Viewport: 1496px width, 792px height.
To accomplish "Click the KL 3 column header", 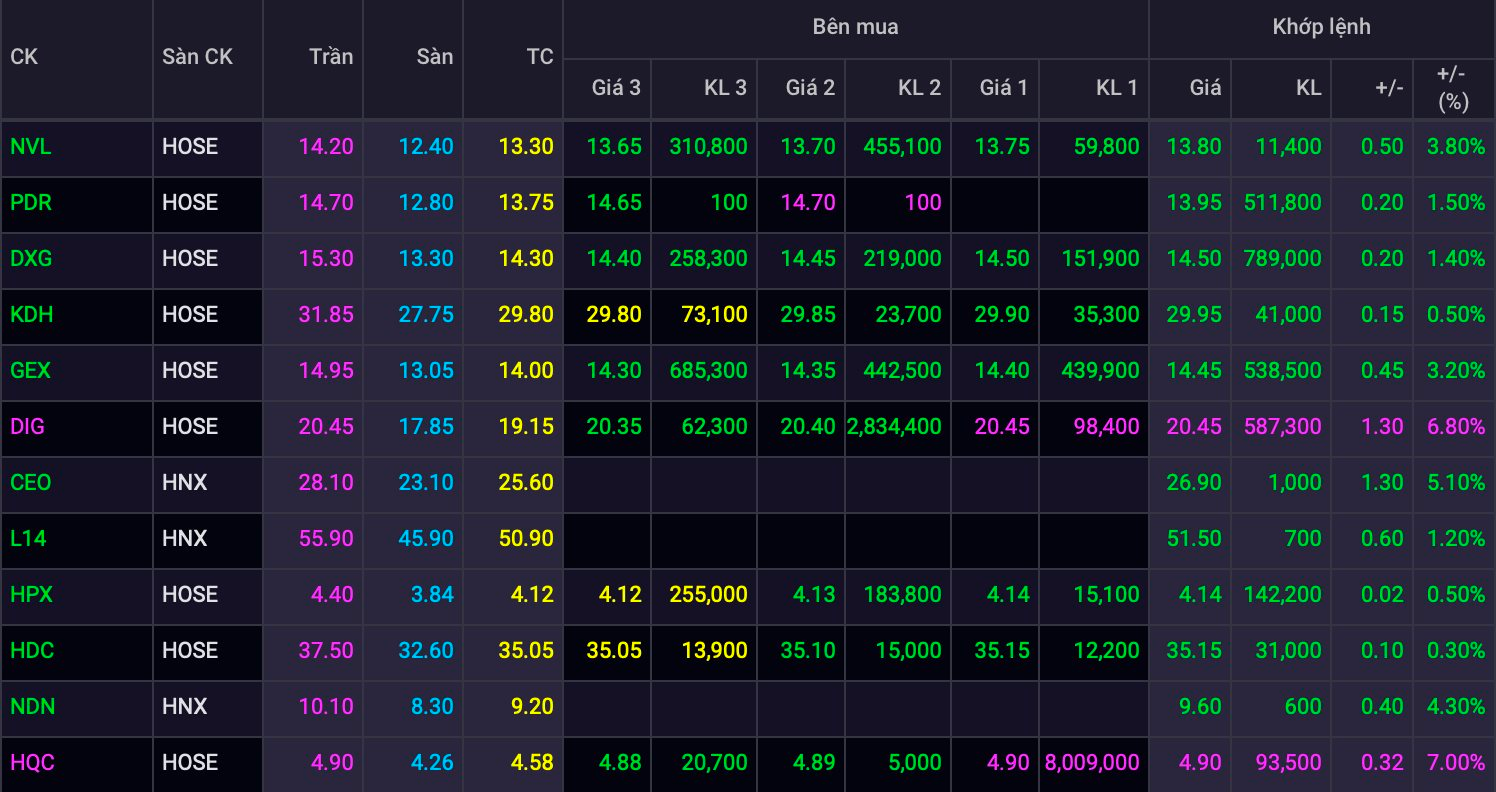I will (725, 88).
